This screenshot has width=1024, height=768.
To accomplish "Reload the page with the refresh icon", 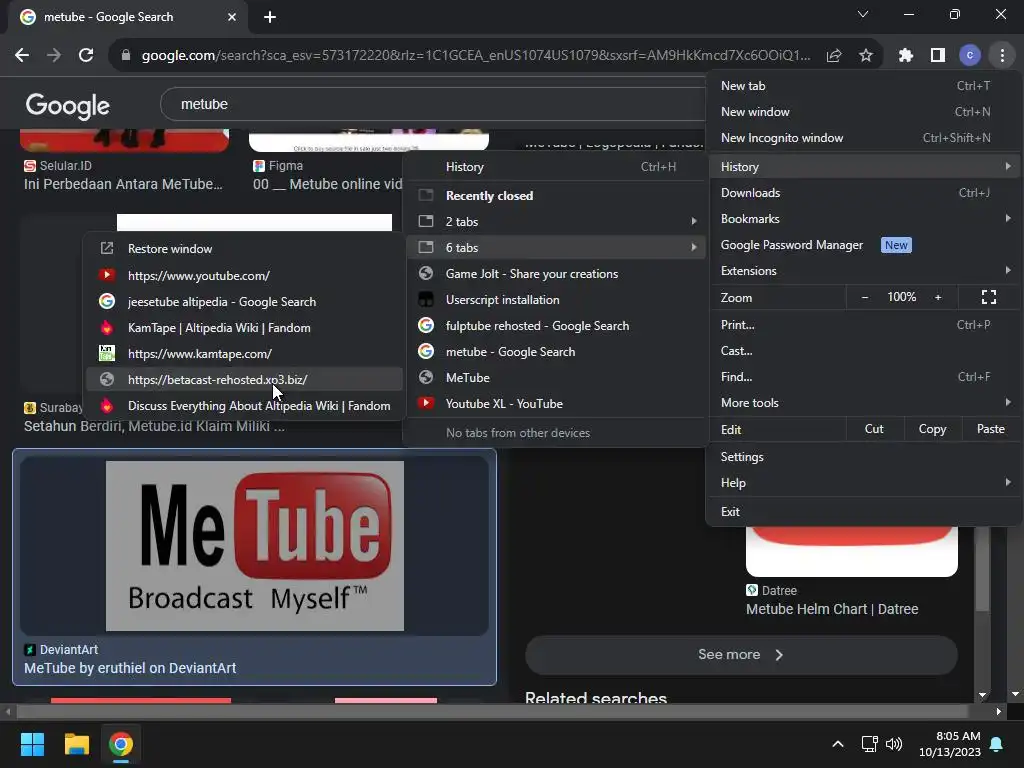I will pos(86,56).
